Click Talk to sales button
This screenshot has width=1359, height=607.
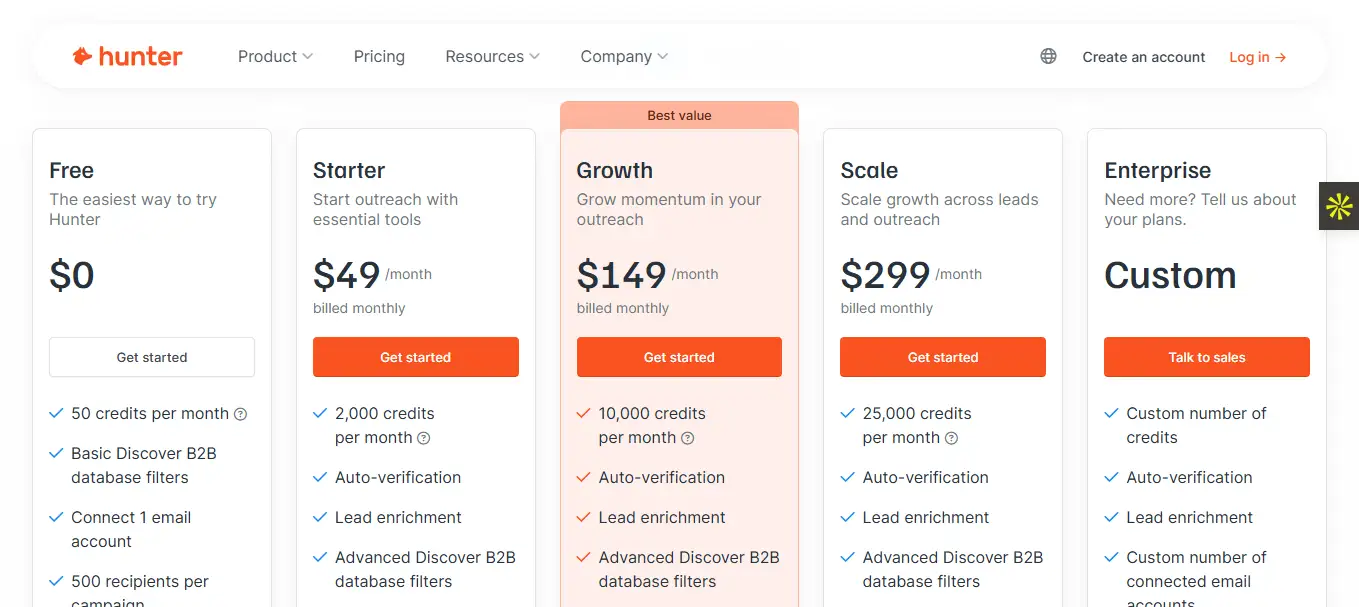[1207, 357]
